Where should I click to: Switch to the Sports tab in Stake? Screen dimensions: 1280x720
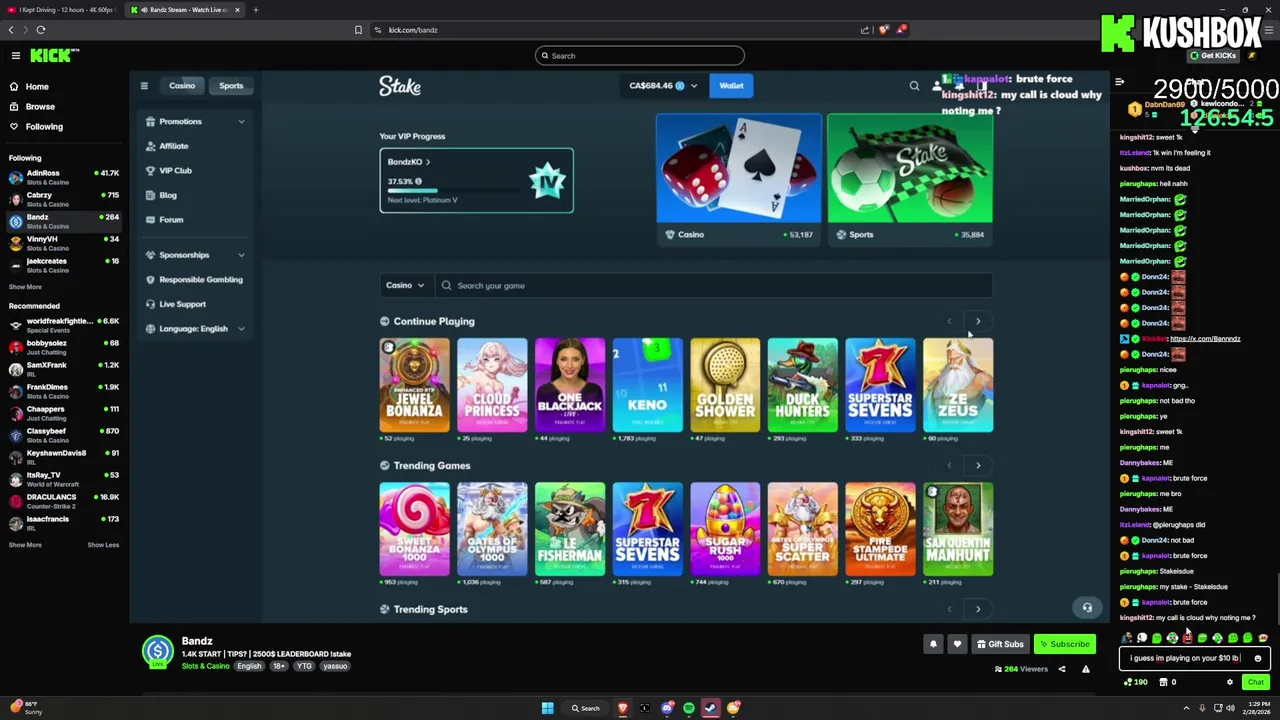tap(231, 86)
